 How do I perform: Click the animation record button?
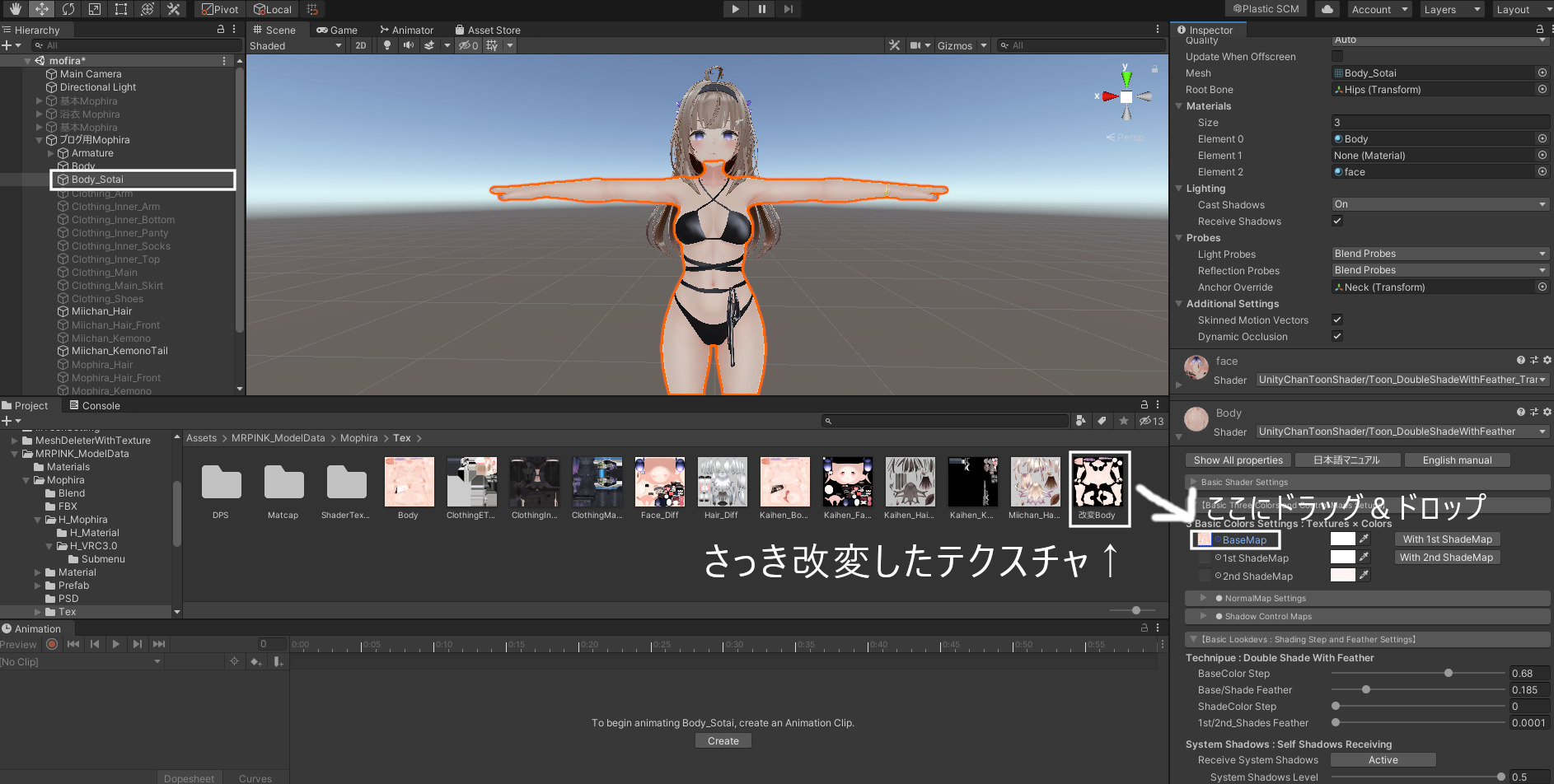52,644
